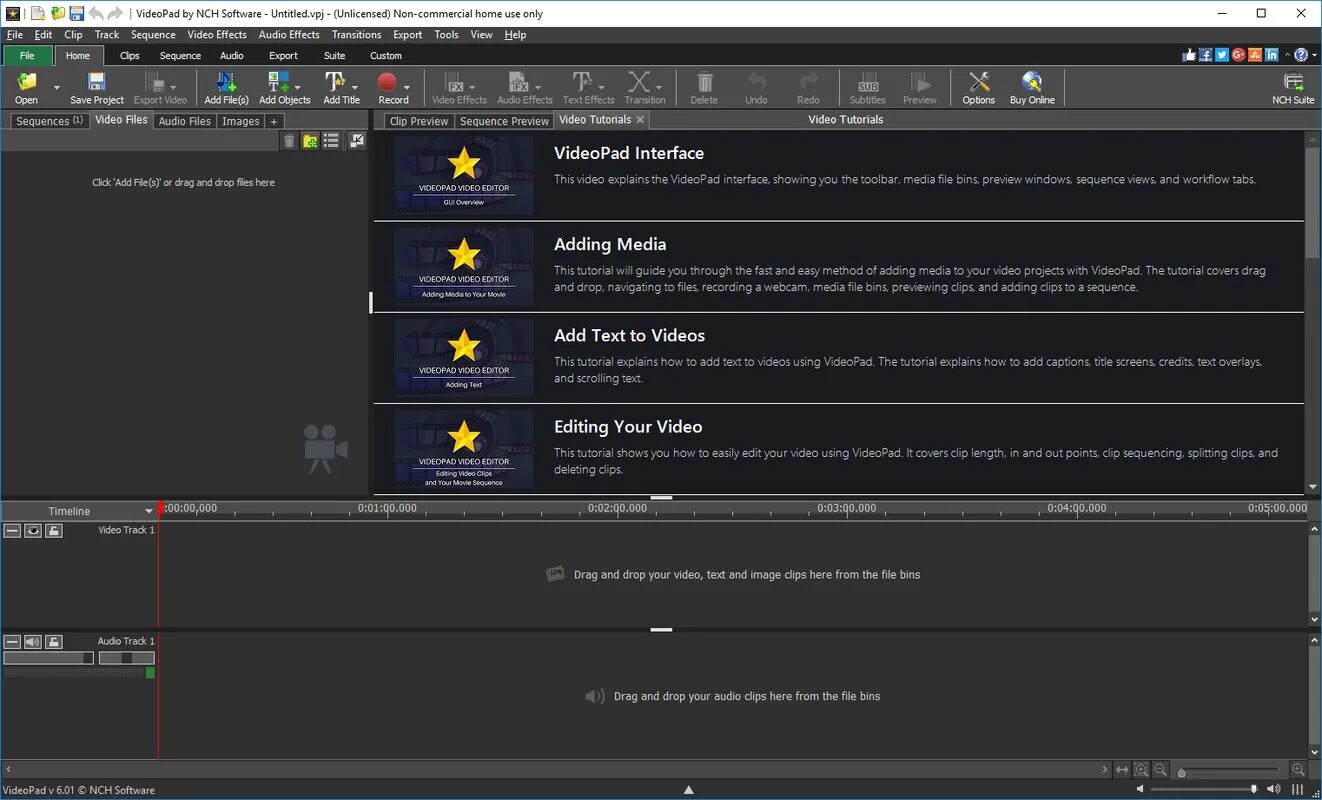The image size is (1322, 800).
Task: Open the Options wrench icon
Action: (979, 82)
